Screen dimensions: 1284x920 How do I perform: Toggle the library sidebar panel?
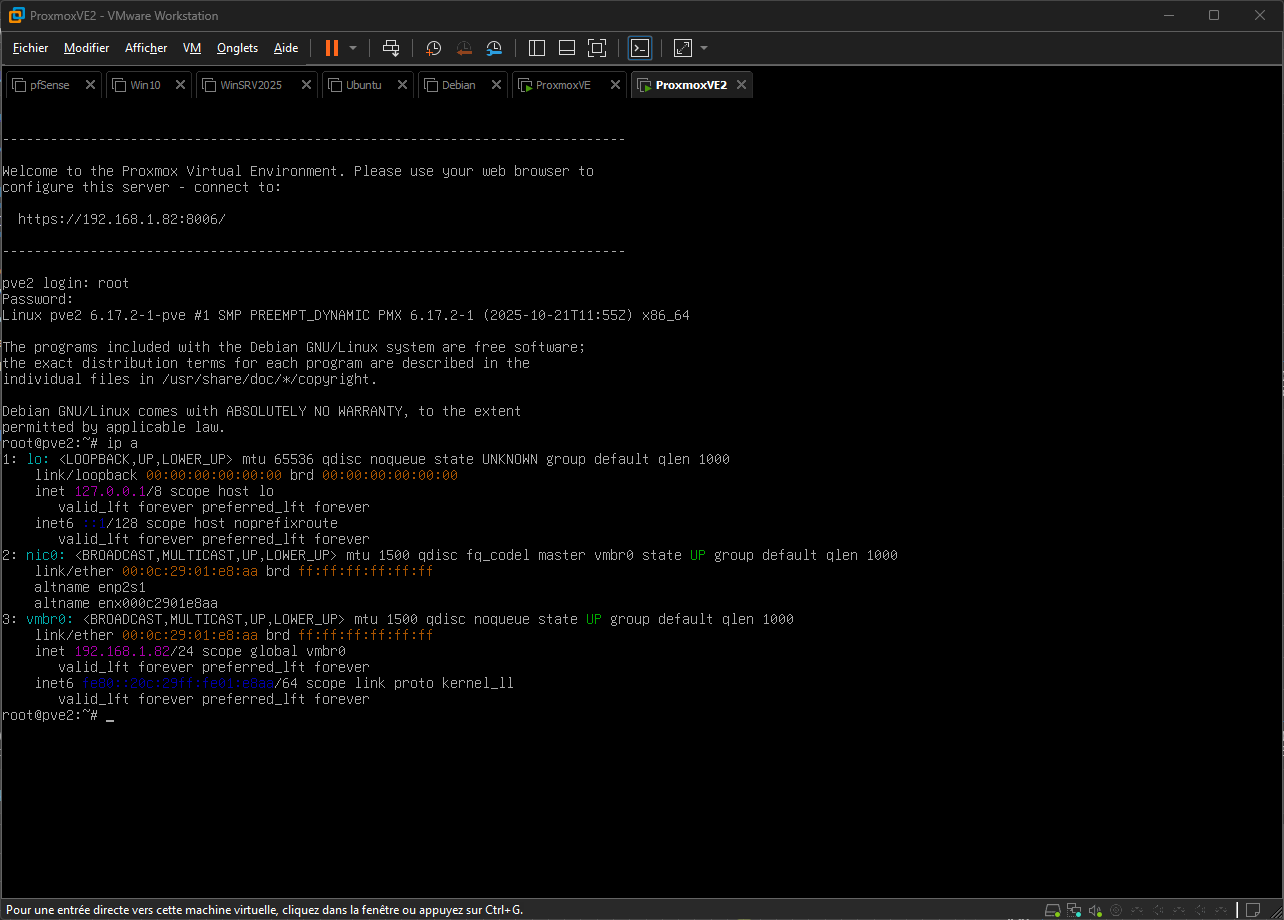point(537,48)
